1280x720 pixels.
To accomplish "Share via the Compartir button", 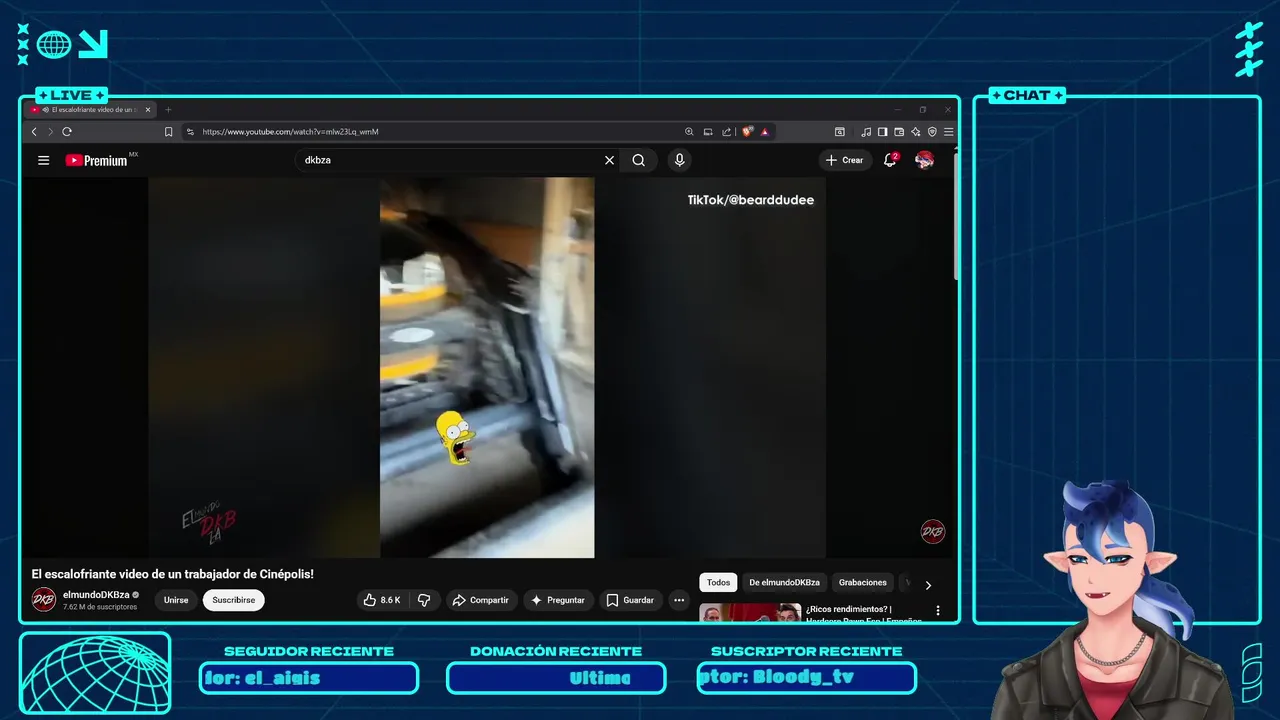I will (481, 600).
